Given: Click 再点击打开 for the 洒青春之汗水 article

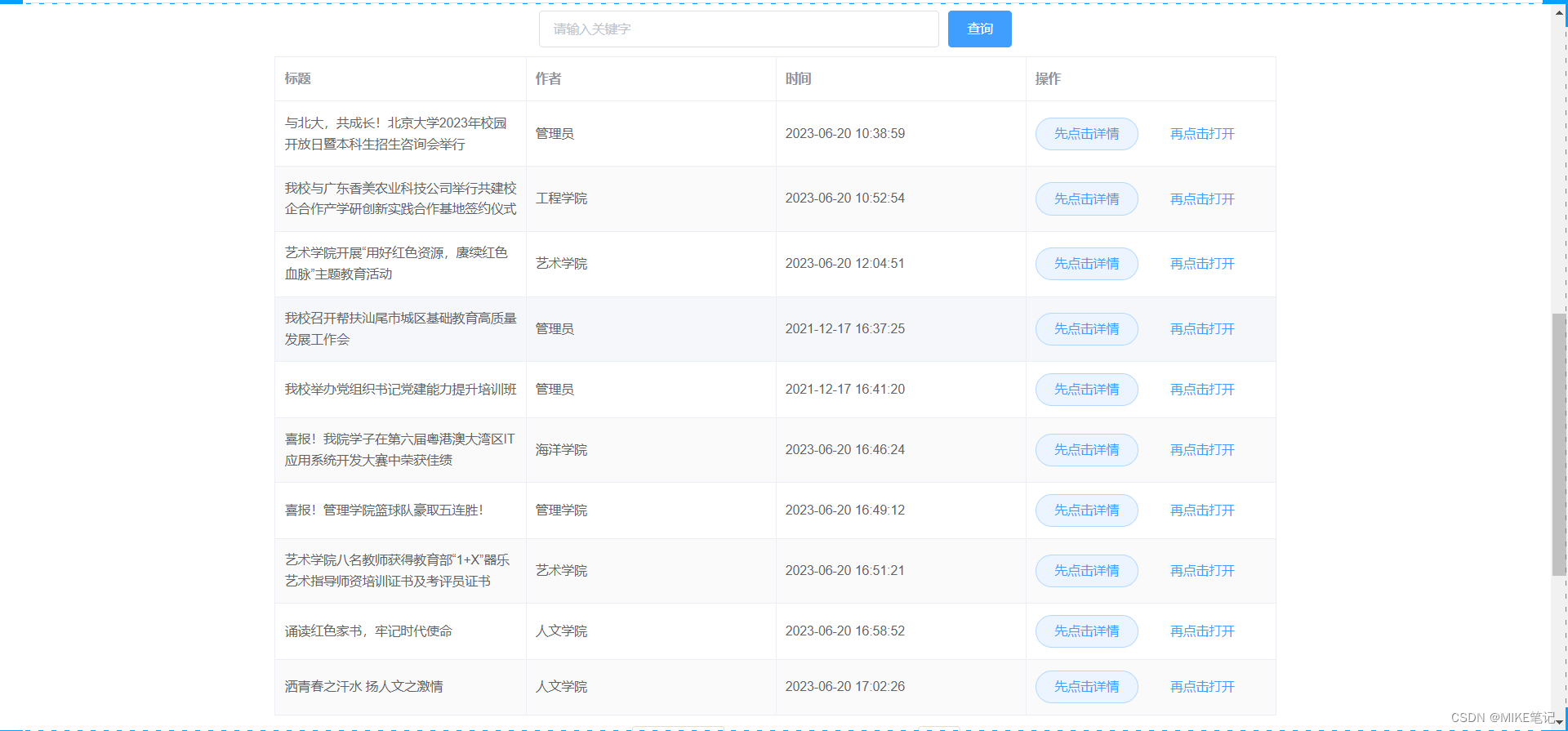Looking at the screenshot, I should coord(1202,686).
